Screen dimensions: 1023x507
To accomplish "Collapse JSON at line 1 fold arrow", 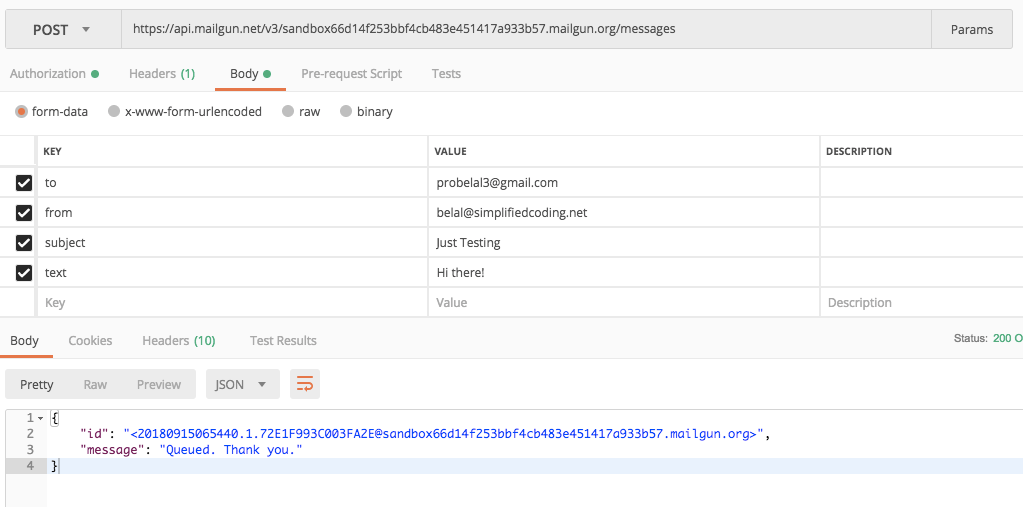I will point(41,418).
